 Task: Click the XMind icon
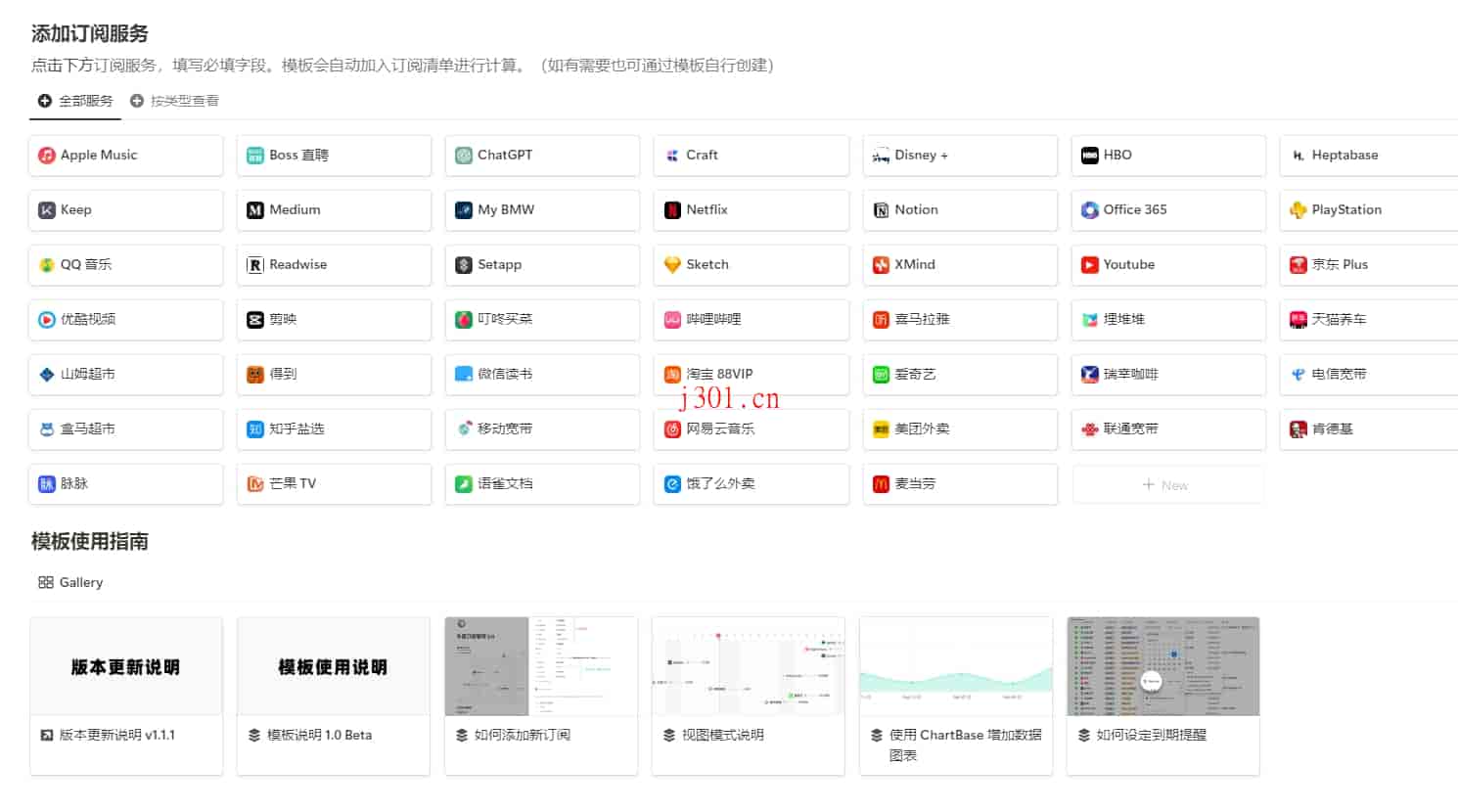(881, 265)
